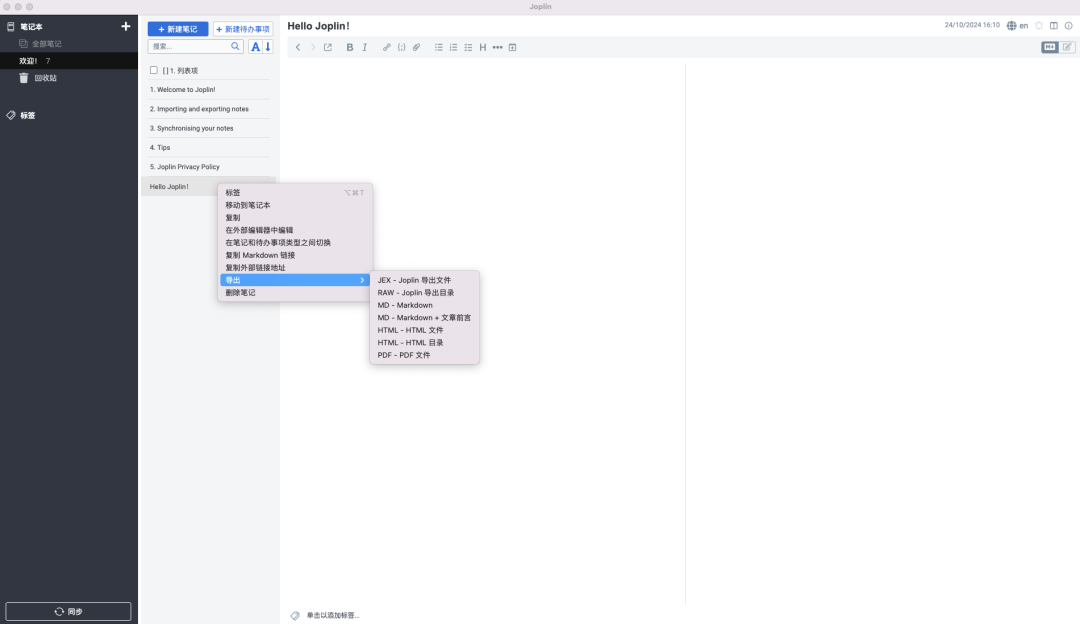Viewport: 1080px width, 624px height.
Task: Click the spell-check globe language icon
Action: tap(1011, 25)
